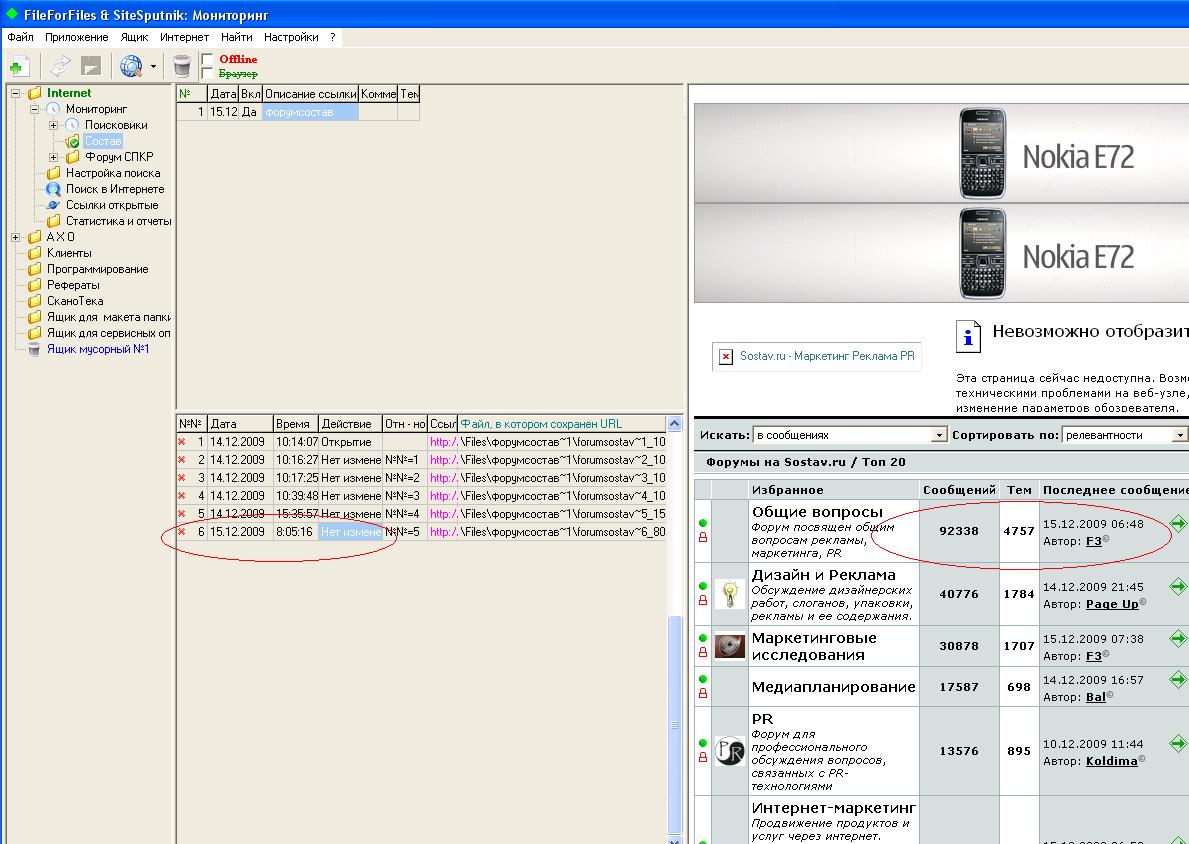
Task: Click red X icon in log row 1
Action: click(x=181, y=441)
